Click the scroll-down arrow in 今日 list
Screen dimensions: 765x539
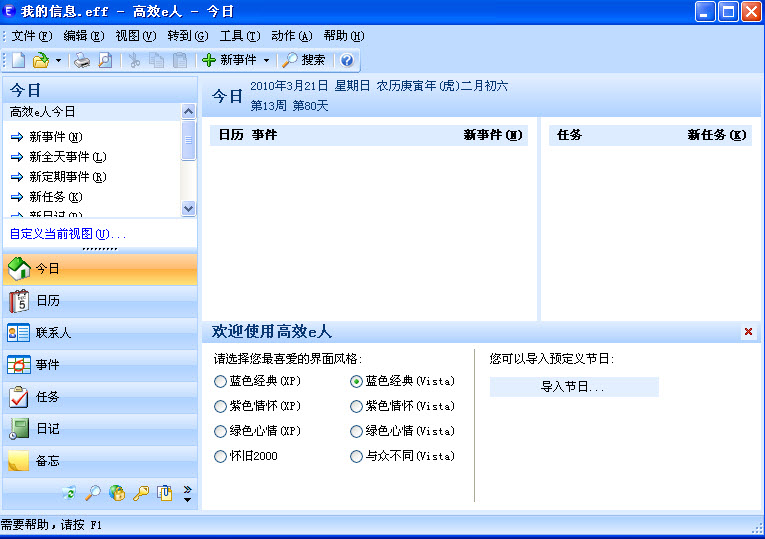click(189, 208)
